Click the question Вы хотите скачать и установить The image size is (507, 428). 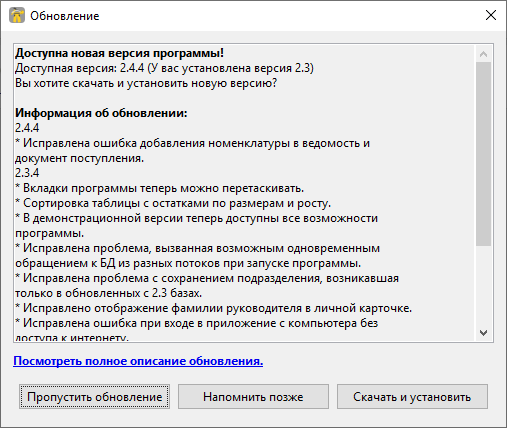point(146,83)
